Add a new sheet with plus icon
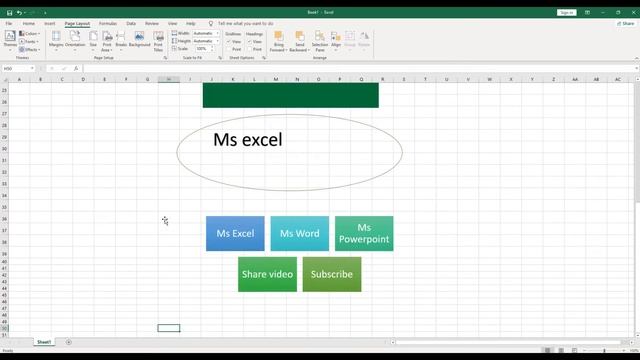 point(69,342)
